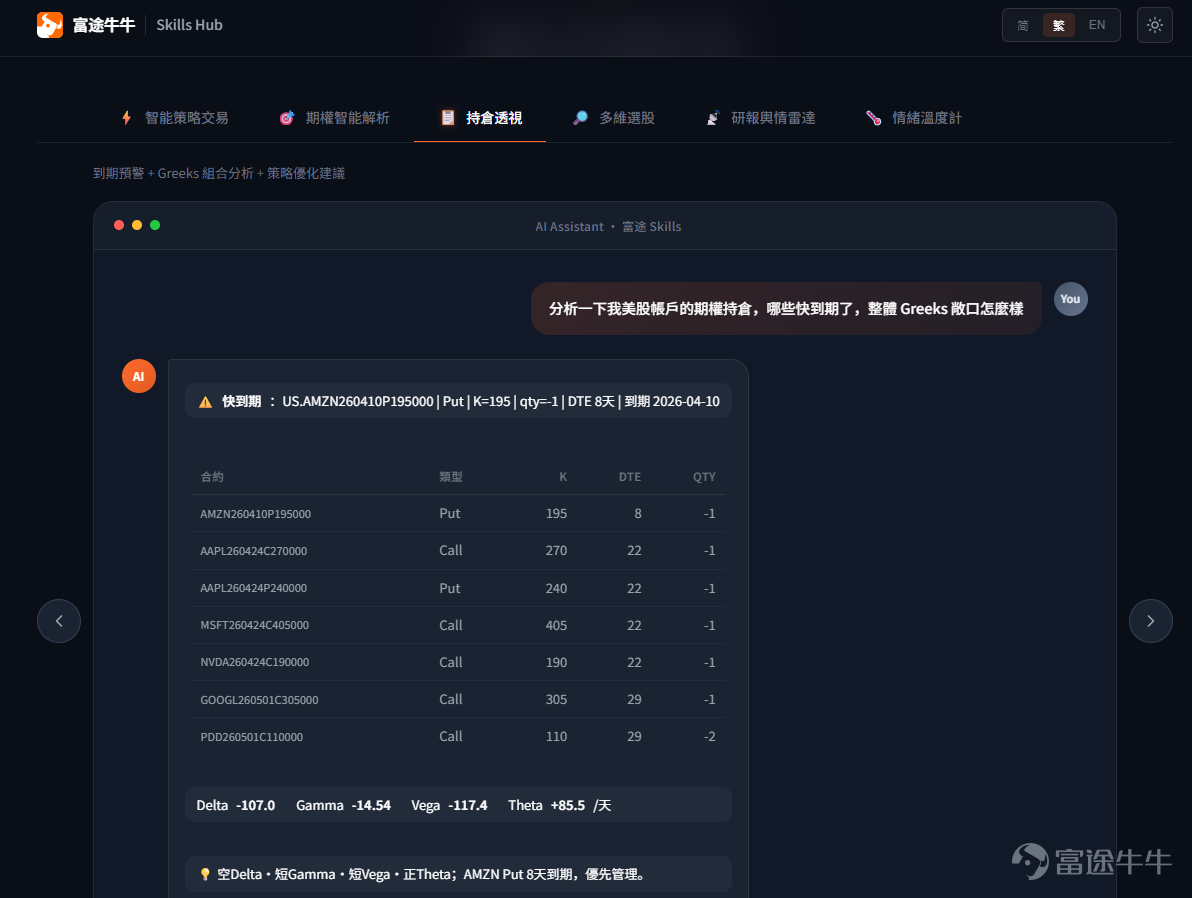
Task: Click the target icon of 期權智能解析
Action: pos(287,118)
